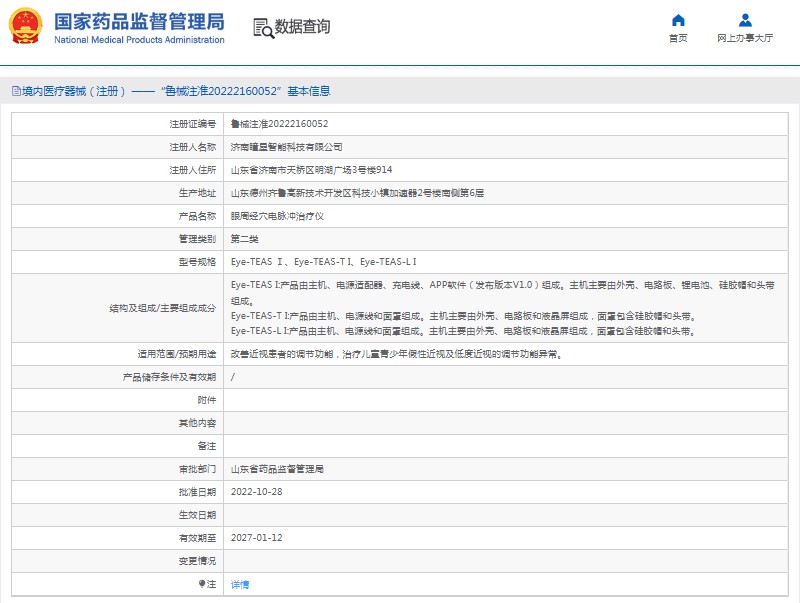This screenshot has width=800, height=603.
Task: Click the 产品储存条件及有效期 label
Action: tap(169, 377)
